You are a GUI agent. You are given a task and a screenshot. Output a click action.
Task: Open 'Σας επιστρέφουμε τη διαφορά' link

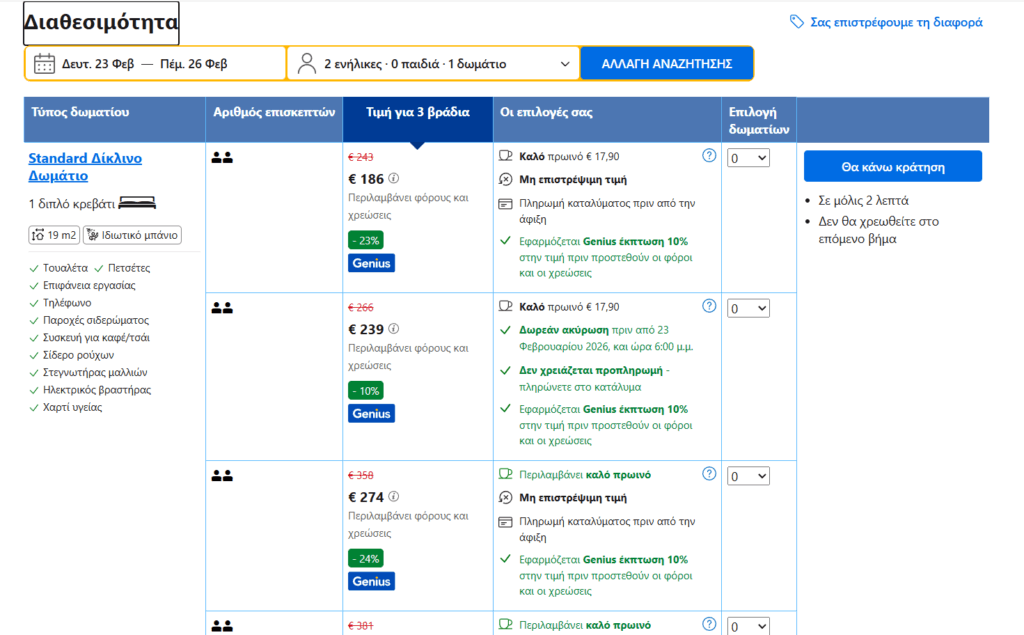pos(896,22)
